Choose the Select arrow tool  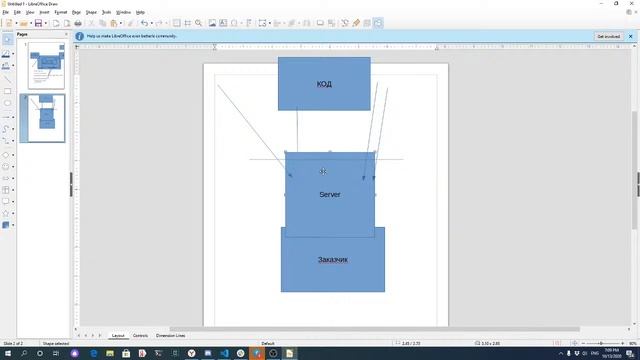tap(7, 40)
